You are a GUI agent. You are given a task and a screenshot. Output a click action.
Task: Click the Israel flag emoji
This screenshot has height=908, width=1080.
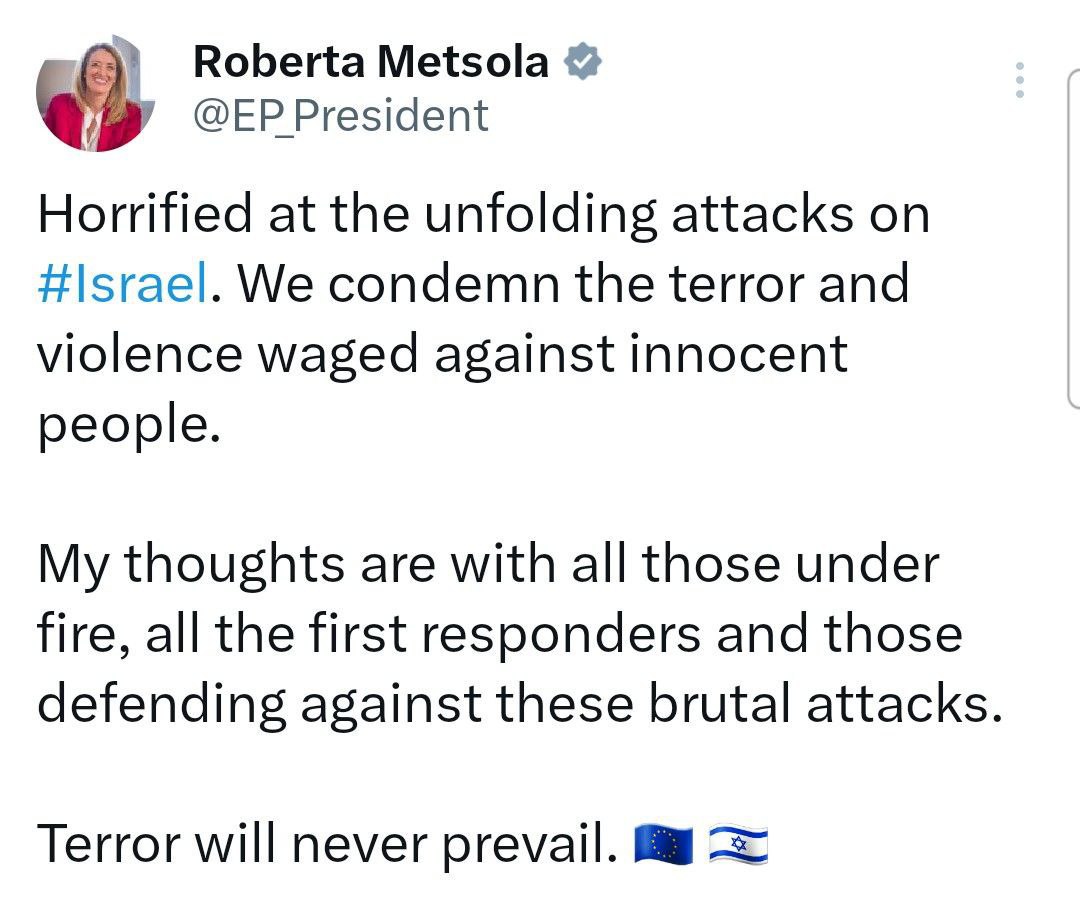pos(738,846)
